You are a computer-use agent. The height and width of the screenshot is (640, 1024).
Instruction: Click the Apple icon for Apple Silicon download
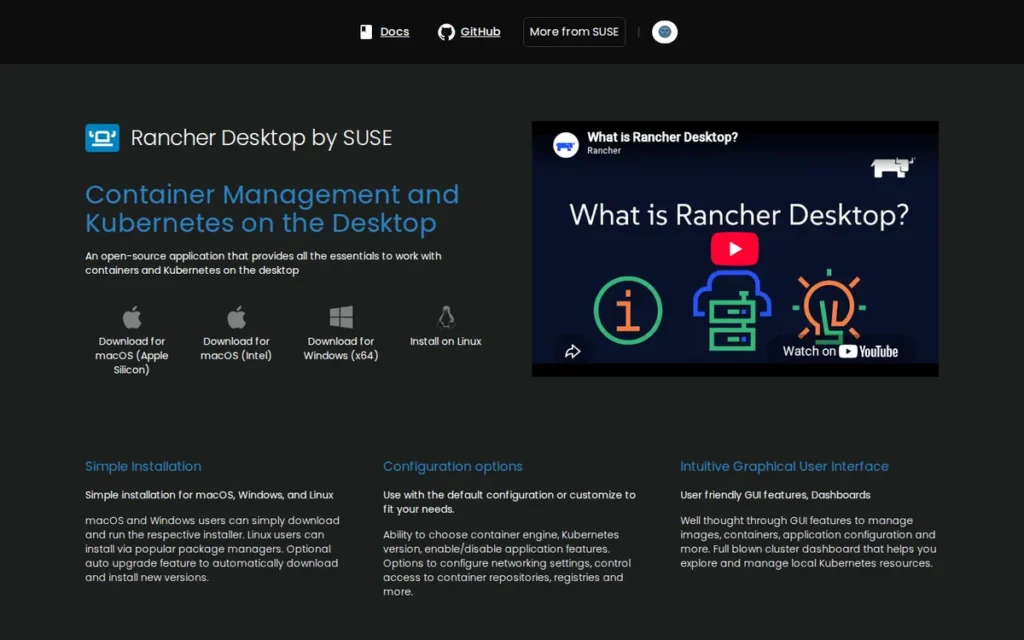pos(132,317)
